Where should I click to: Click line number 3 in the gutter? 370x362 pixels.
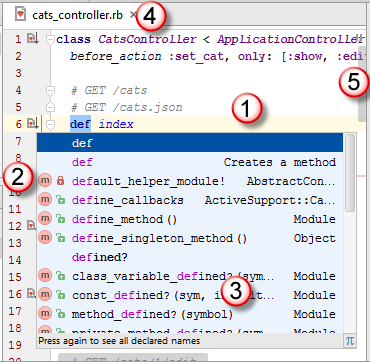tap(18, 73)
